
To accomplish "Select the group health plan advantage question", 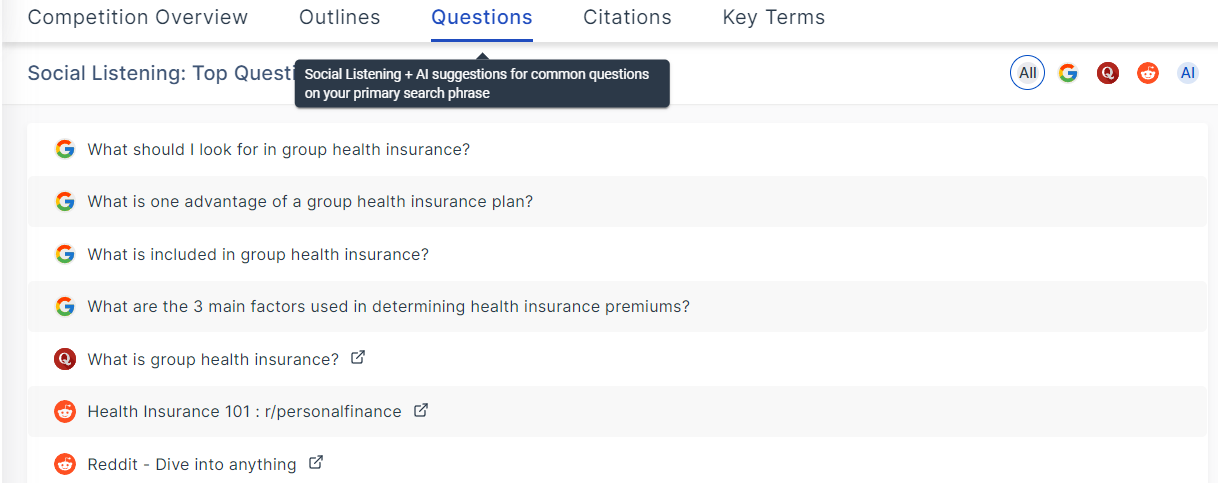I will click(310, 202).
